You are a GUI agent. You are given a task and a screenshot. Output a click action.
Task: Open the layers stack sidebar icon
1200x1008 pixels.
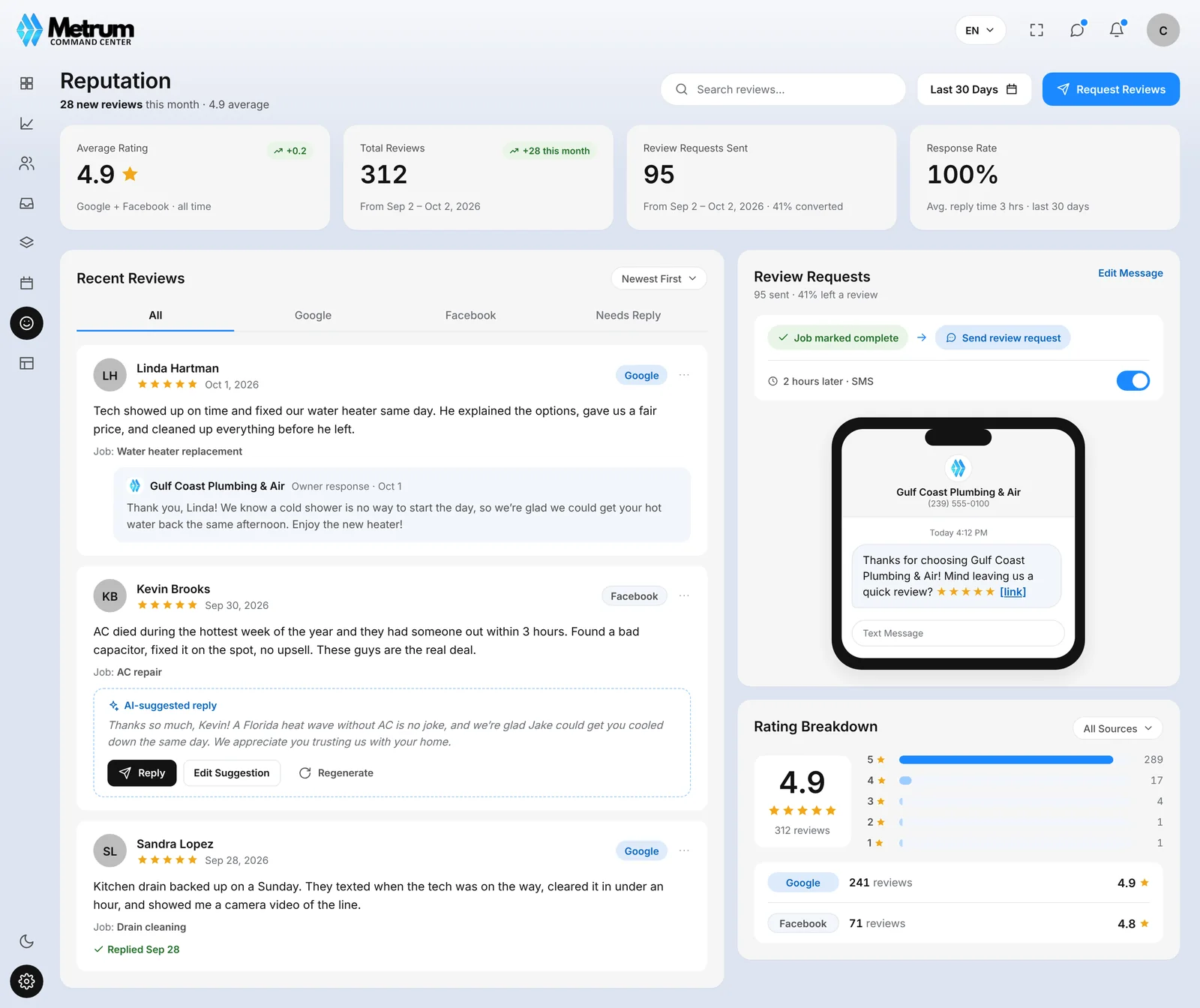pyautogui.click(x=26, y=243)
